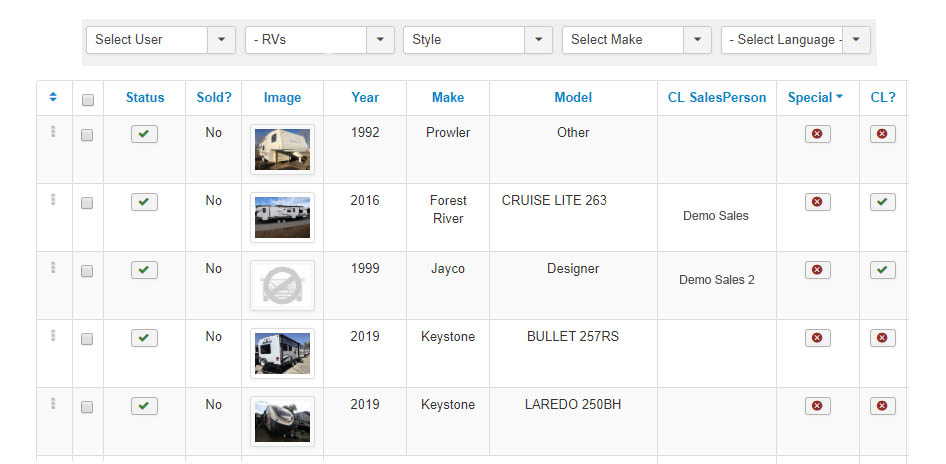
Task: Sort table by Image column
Action: [x=282, y=98]
